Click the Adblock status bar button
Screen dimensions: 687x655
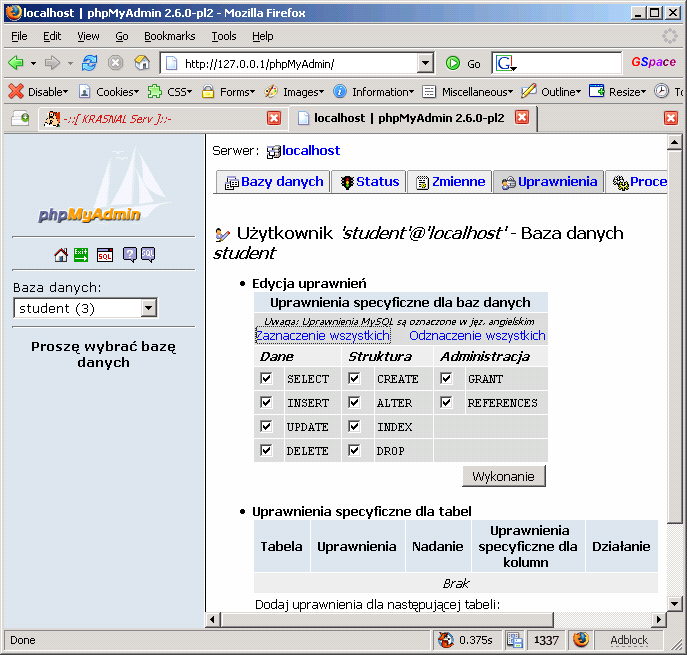point(629,640)
